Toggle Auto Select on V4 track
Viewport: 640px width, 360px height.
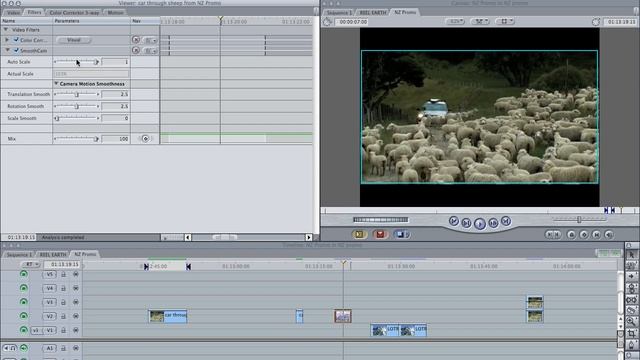[76, 289]
